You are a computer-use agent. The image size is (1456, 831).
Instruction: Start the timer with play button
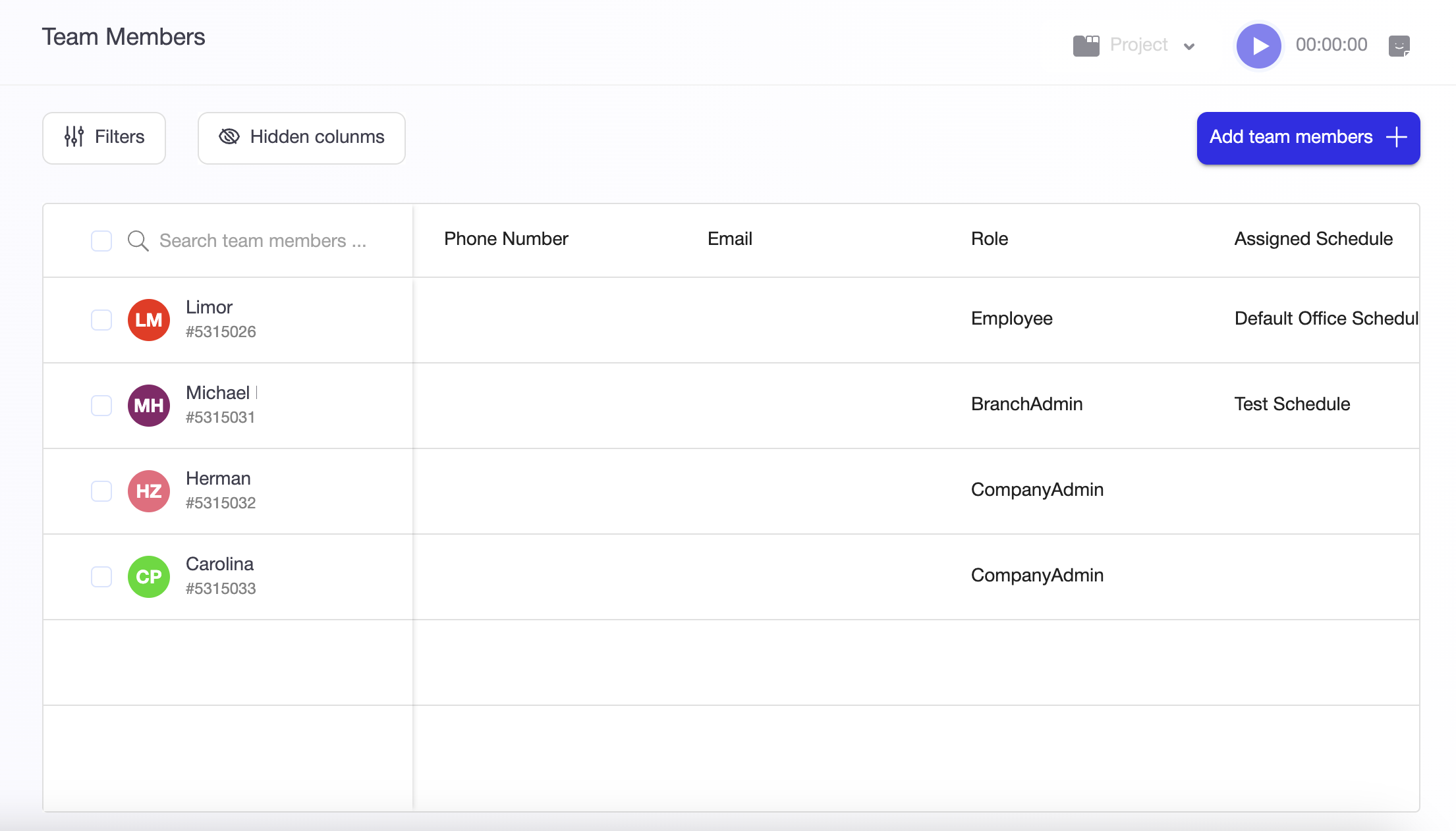click(x=1258, y=45)
